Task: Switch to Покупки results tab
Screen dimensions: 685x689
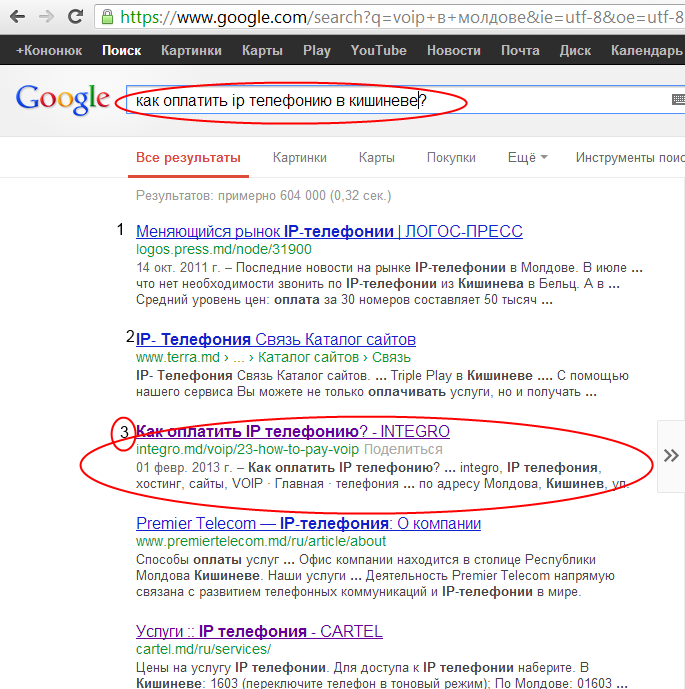Action: pyautogui.click(x=451, y=158)
